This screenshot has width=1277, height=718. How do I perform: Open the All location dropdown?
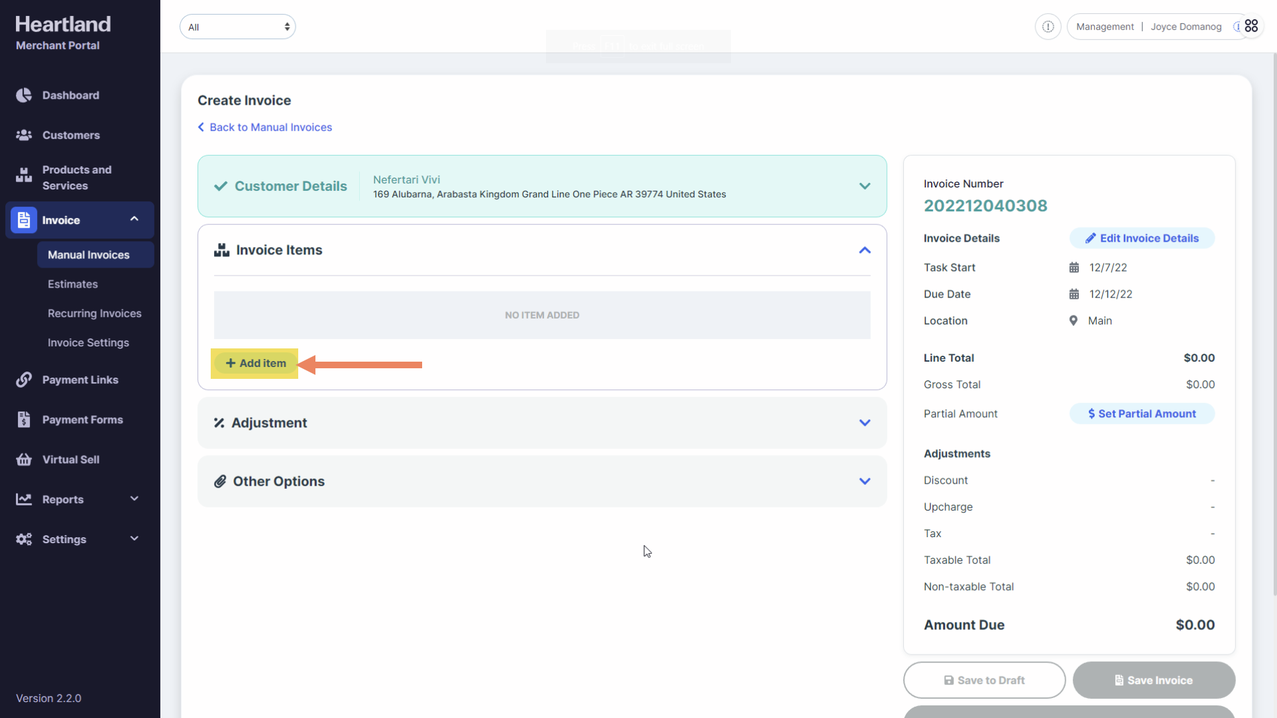click(237, 27)
